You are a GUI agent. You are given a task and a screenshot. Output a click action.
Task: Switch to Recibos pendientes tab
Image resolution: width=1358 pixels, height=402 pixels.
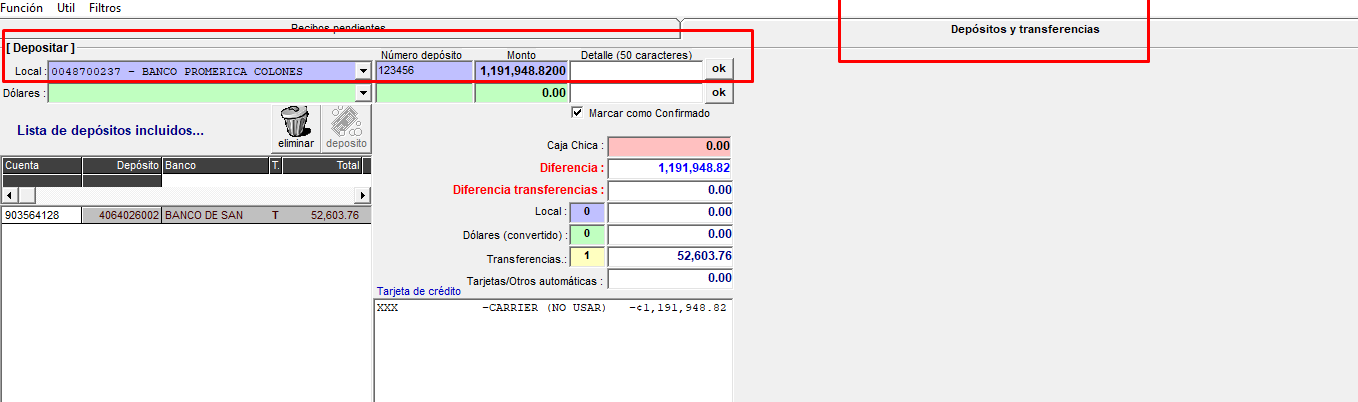pyautogui.click(x=338, y=27)
